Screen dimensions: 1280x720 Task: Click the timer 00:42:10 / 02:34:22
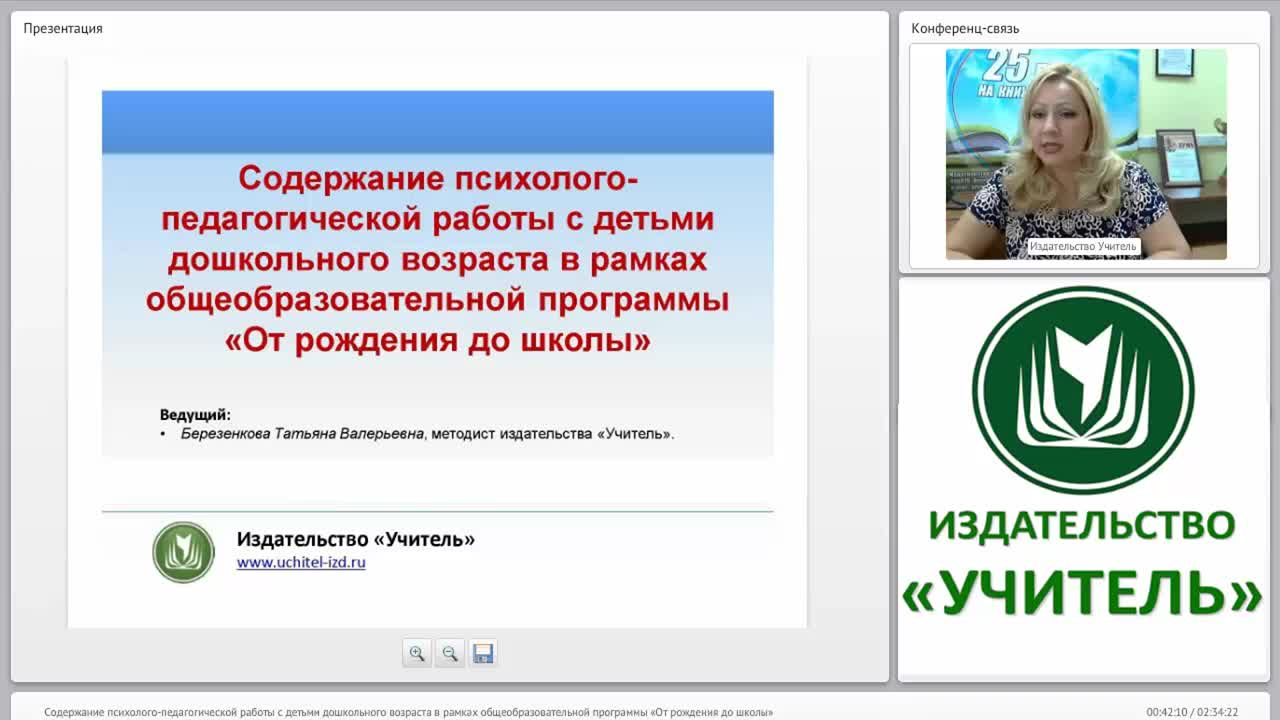click(1192, 712)
